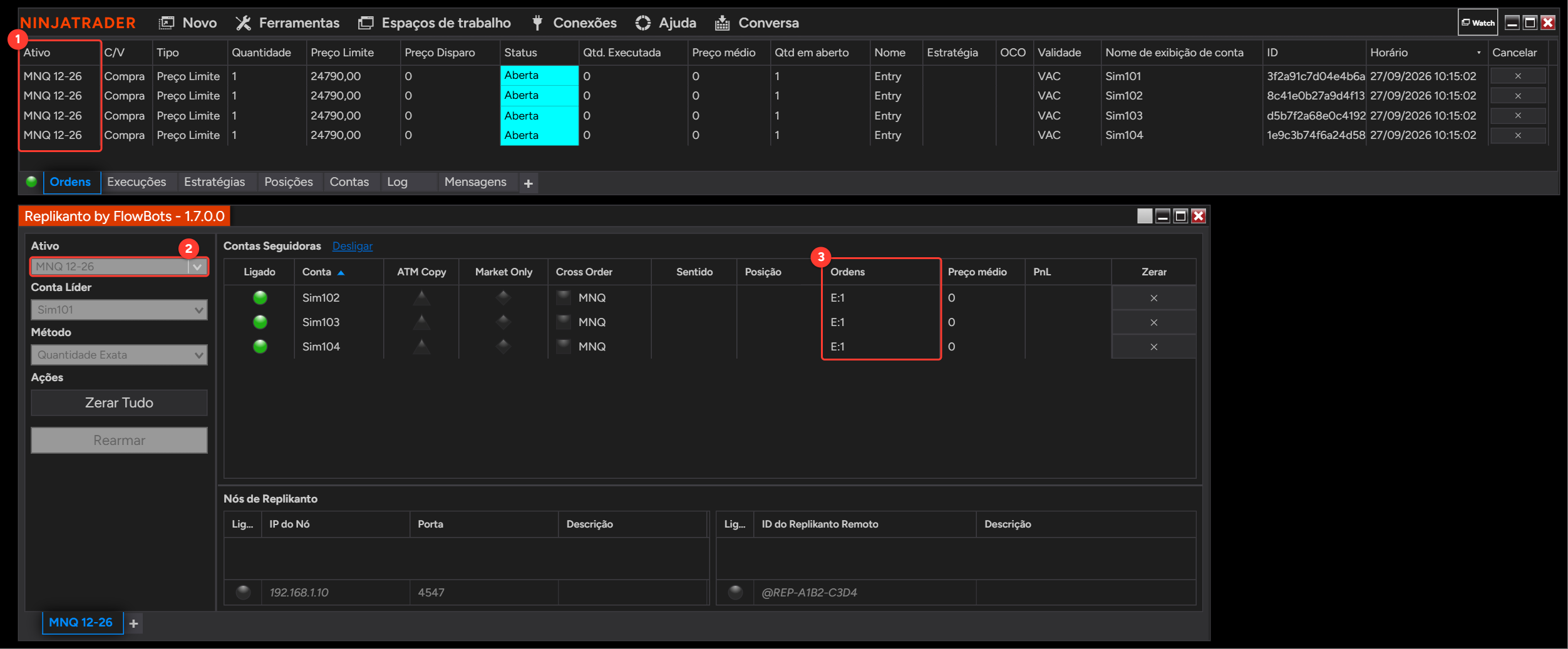
Task: Toggle Cross Order checkbox for Sim103
Action: pyautogui.click(x=564, y=322)
